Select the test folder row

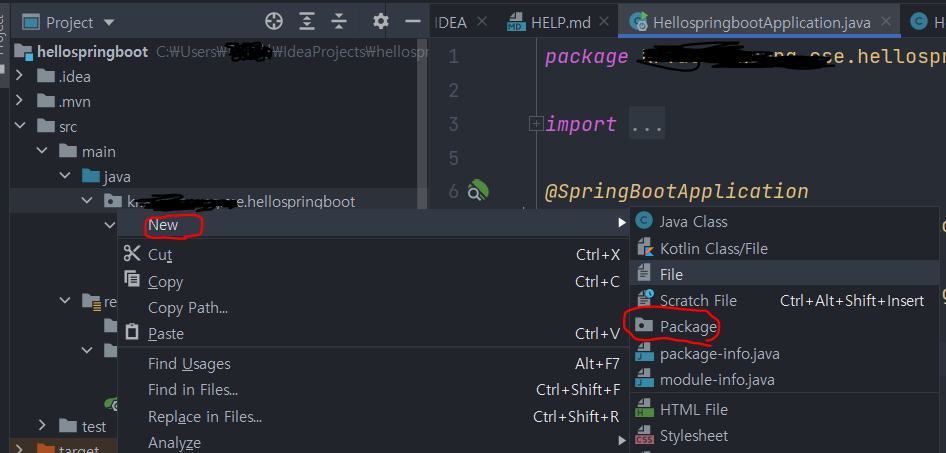tap(65, 426)
